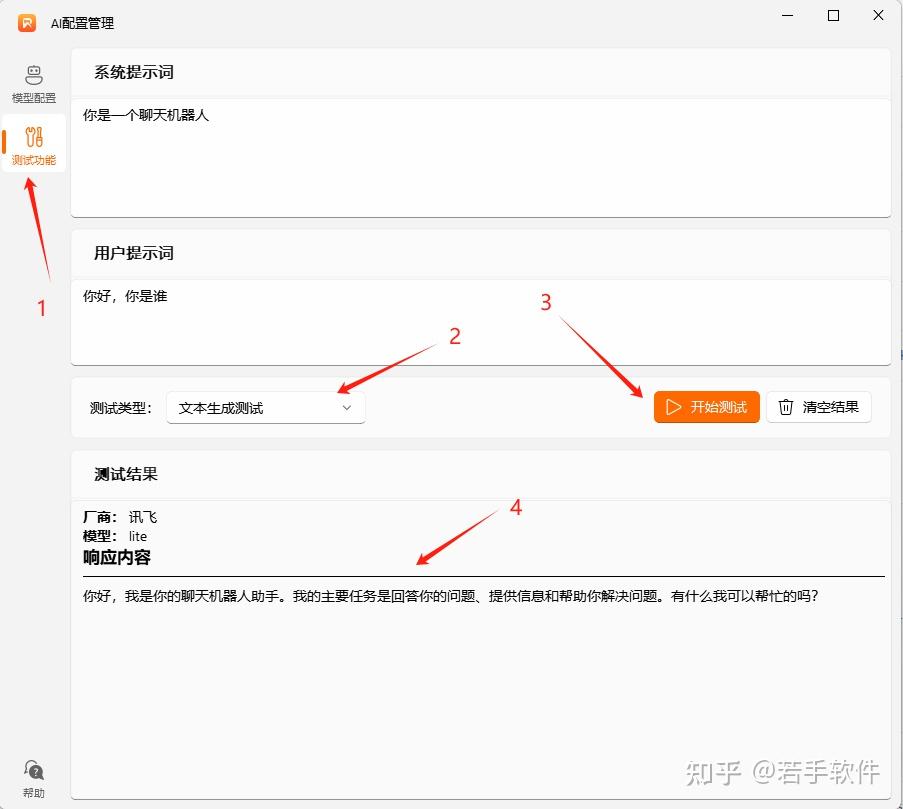Expand the 测试类型 dropdown arrow
The height and width of the screenshot is (809, 903).
pyautogui.click(x=347, y=408)
